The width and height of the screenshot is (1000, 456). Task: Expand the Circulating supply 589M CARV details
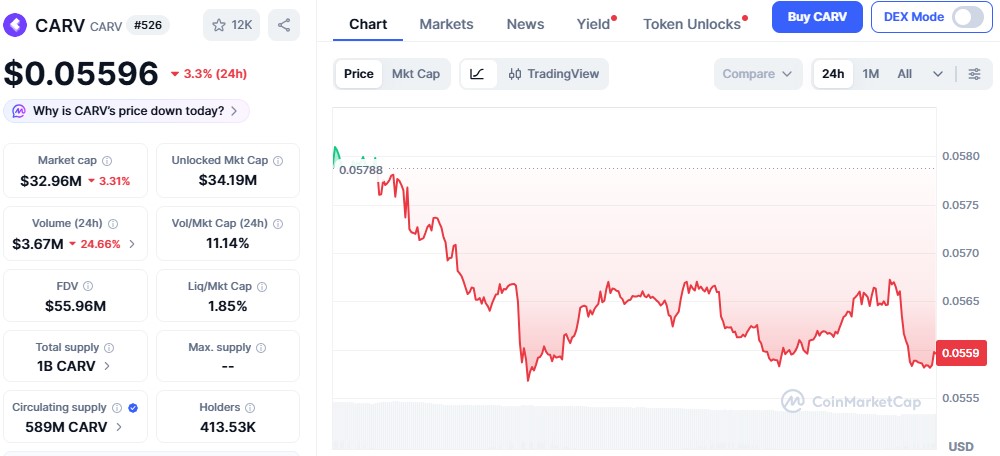tap(119, 427)
